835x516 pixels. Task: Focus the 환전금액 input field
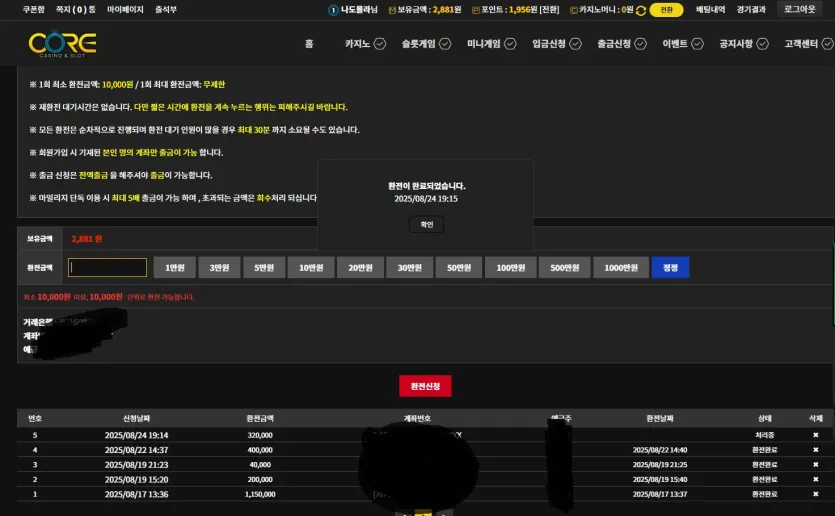[108, 267]
